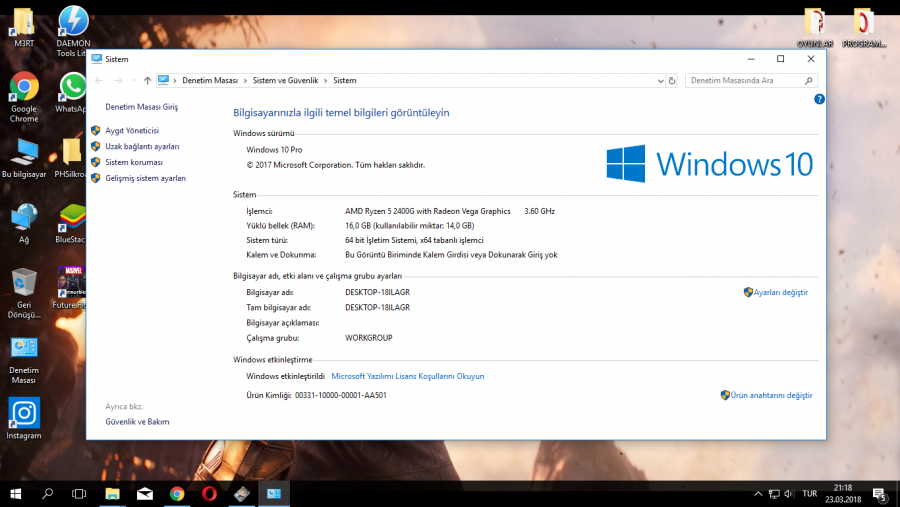Read Microsoft Yazılımı Lisans Koşullarını Okuyun

(x=408, y=376)
